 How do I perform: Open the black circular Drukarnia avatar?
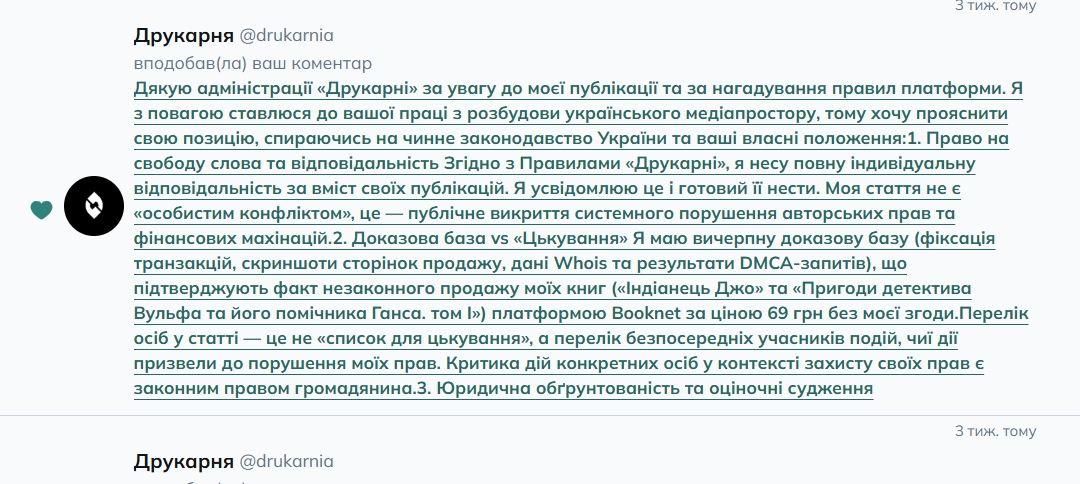click(x=93, y=207)
